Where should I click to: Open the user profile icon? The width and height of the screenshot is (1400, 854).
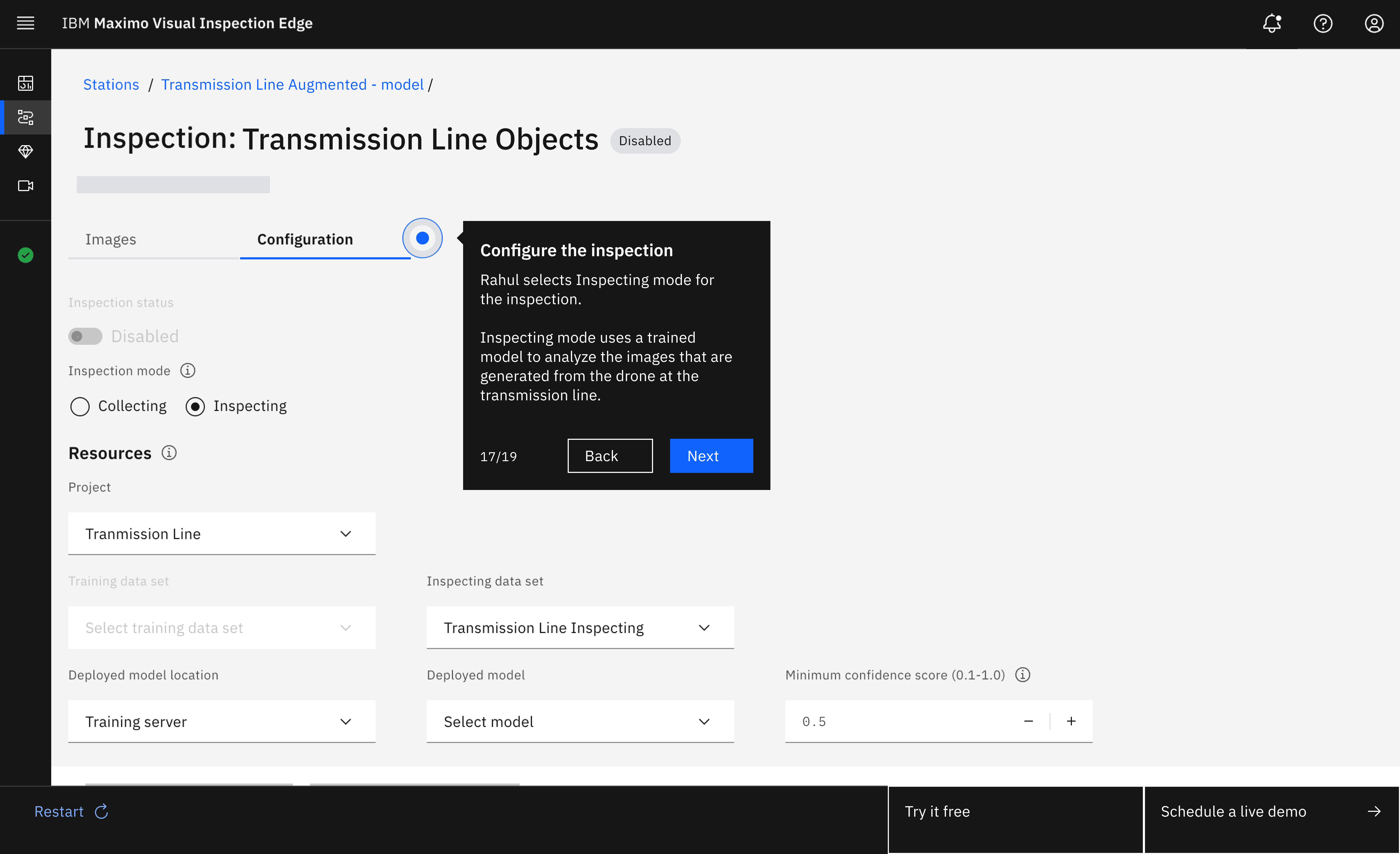(1374, 23)
